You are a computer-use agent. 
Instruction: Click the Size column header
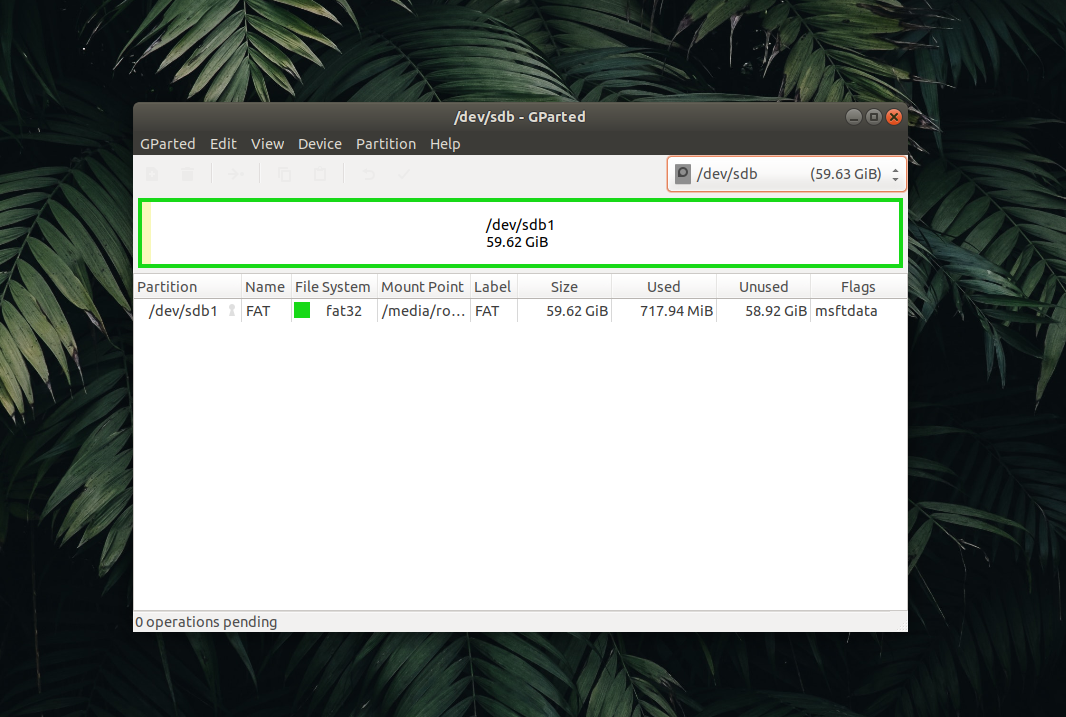pos(564,287)
